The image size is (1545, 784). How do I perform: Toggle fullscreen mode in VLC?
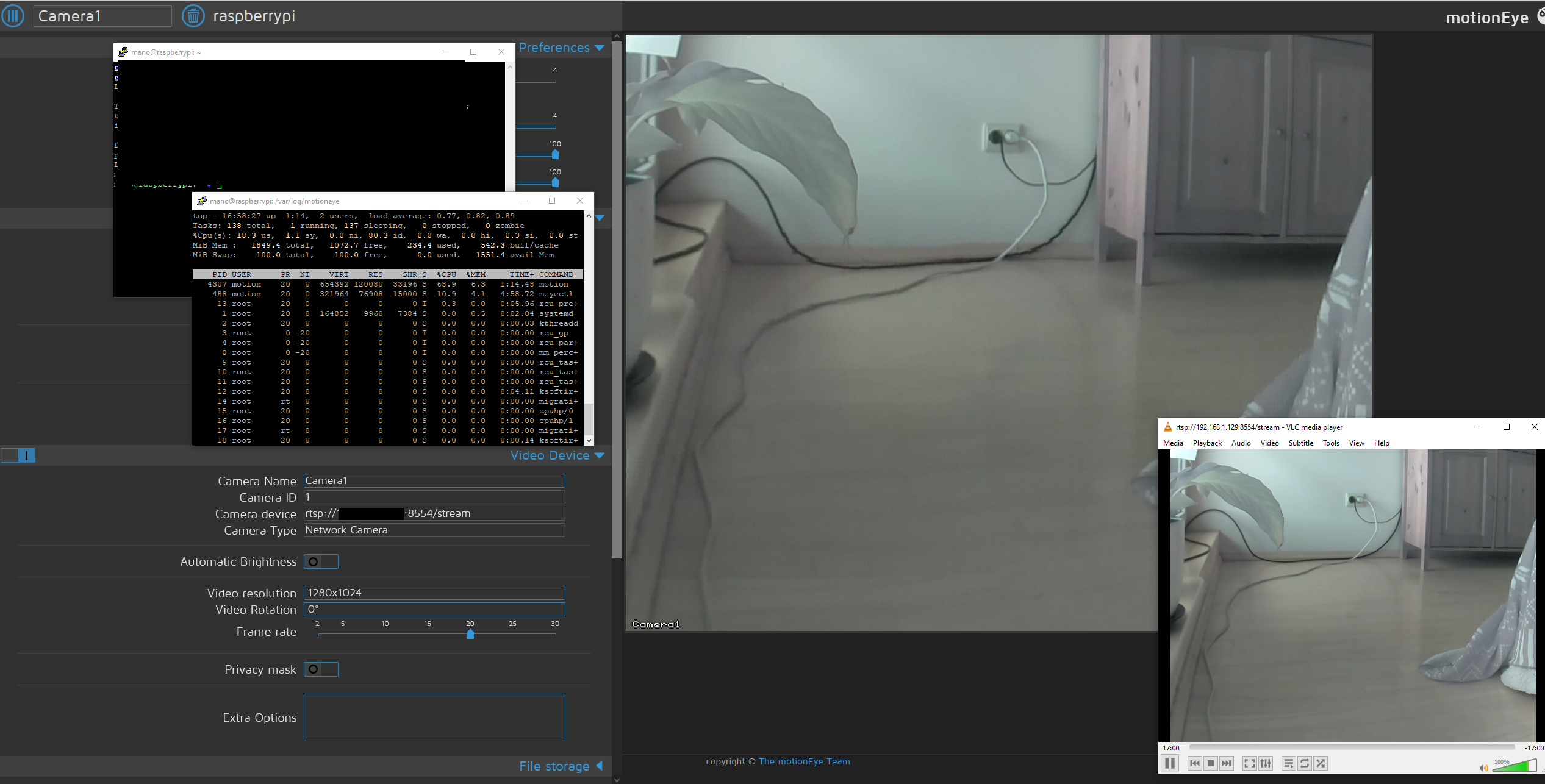pyautogui.click(x=1249, y=763)
